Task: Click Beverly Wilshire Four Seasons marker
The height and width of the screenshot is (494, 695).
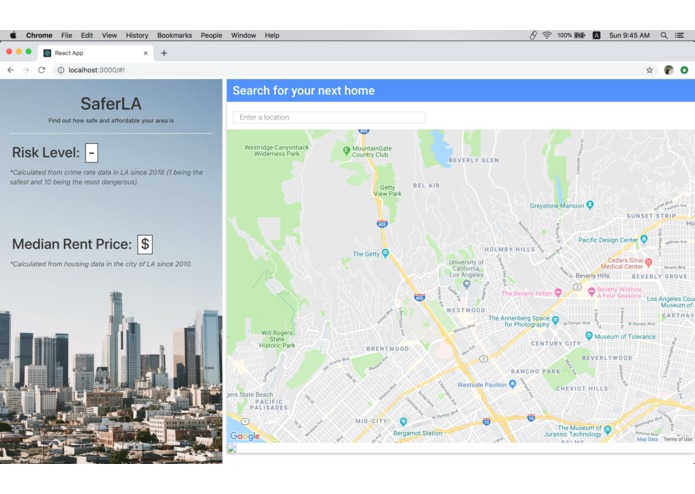Action: point(591,292)
